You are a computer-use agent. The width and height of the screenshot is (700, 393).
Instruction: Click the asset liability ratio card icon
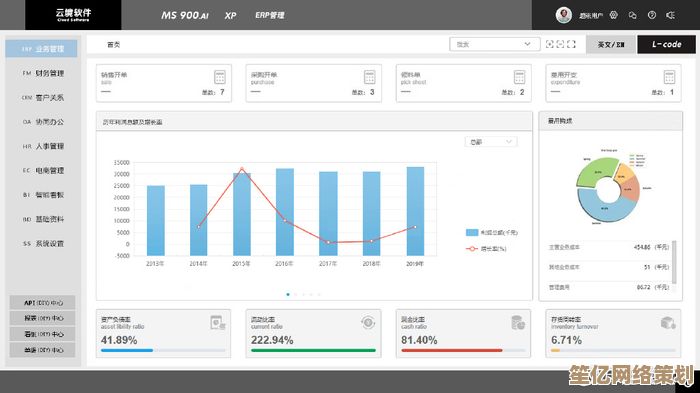(218, 322)
